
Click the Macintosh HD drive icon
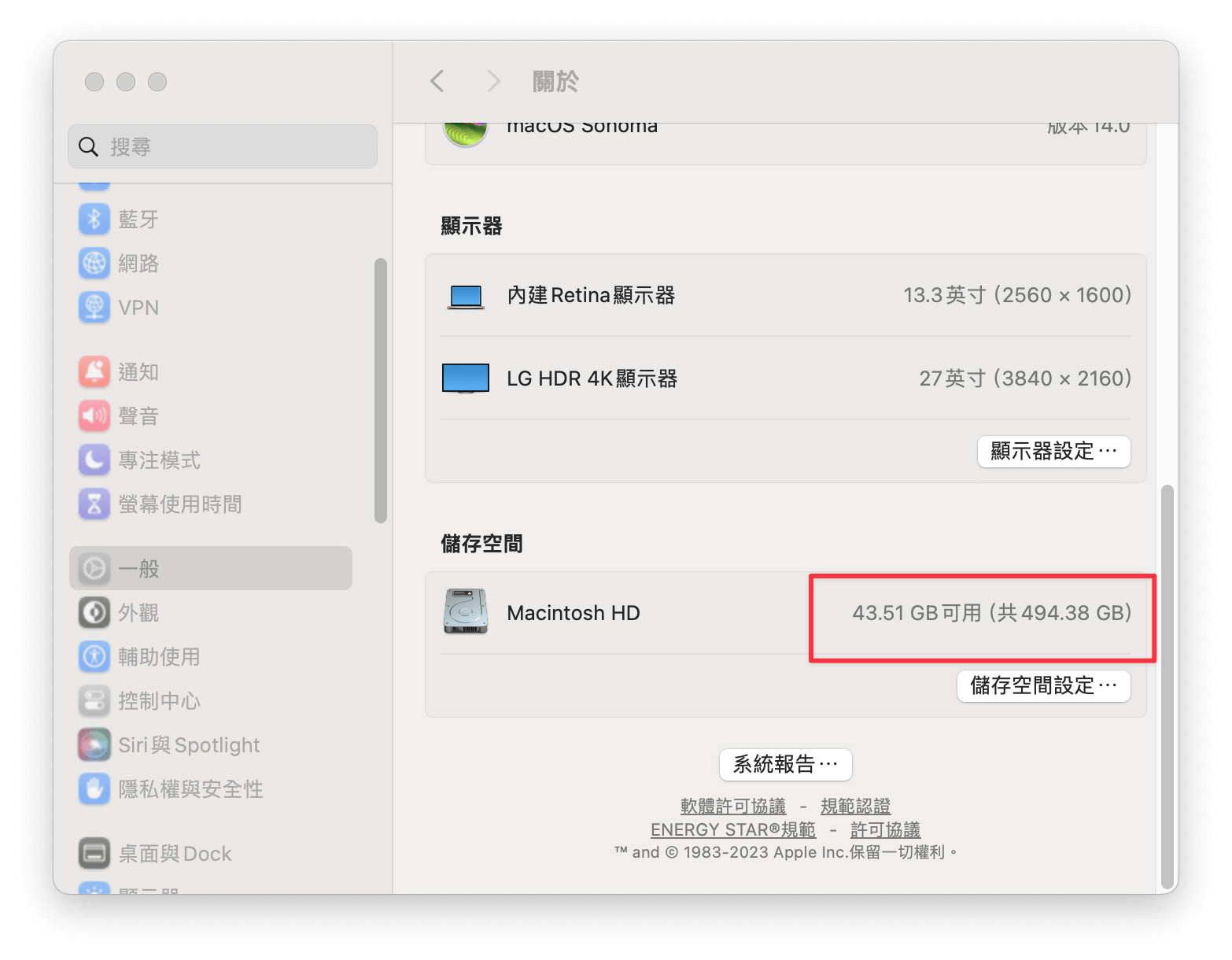click(x=466, y=611)
